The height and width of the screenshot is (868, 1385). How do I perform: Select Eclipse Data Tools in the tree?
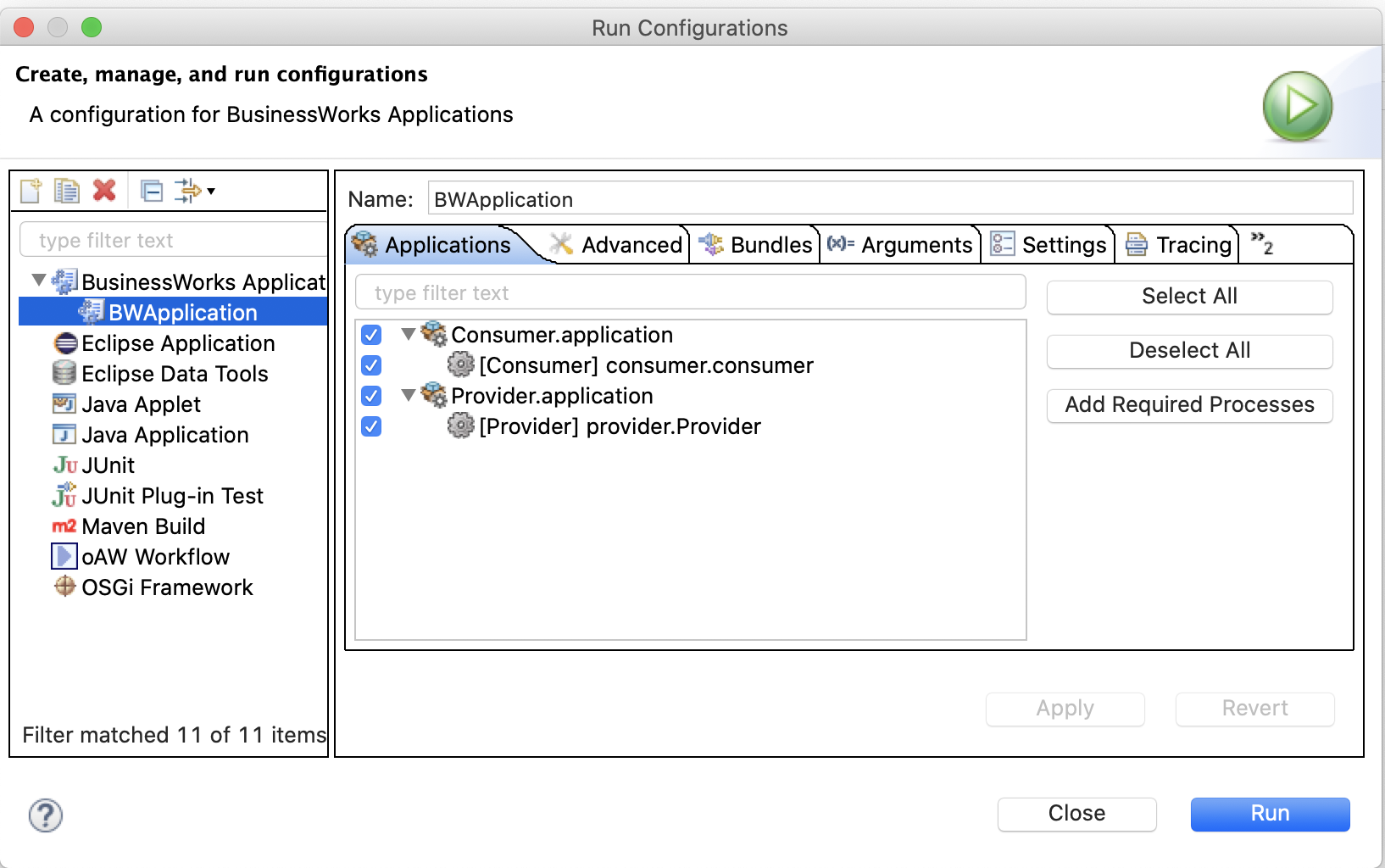coord(175,374)
